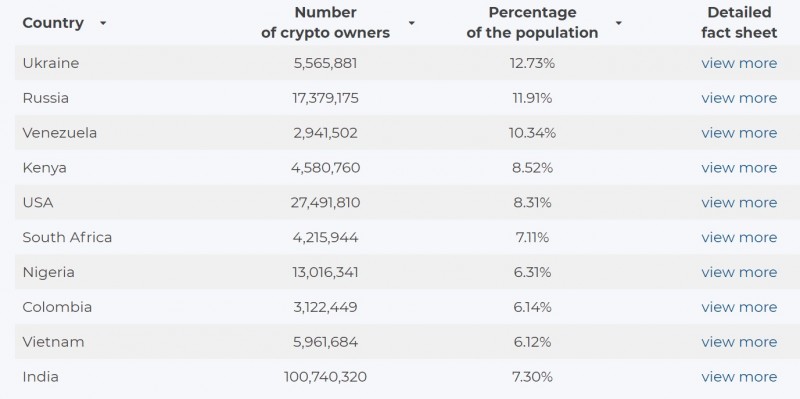
Task: Click the Country column sort arrow
Action: pos(103,23)
